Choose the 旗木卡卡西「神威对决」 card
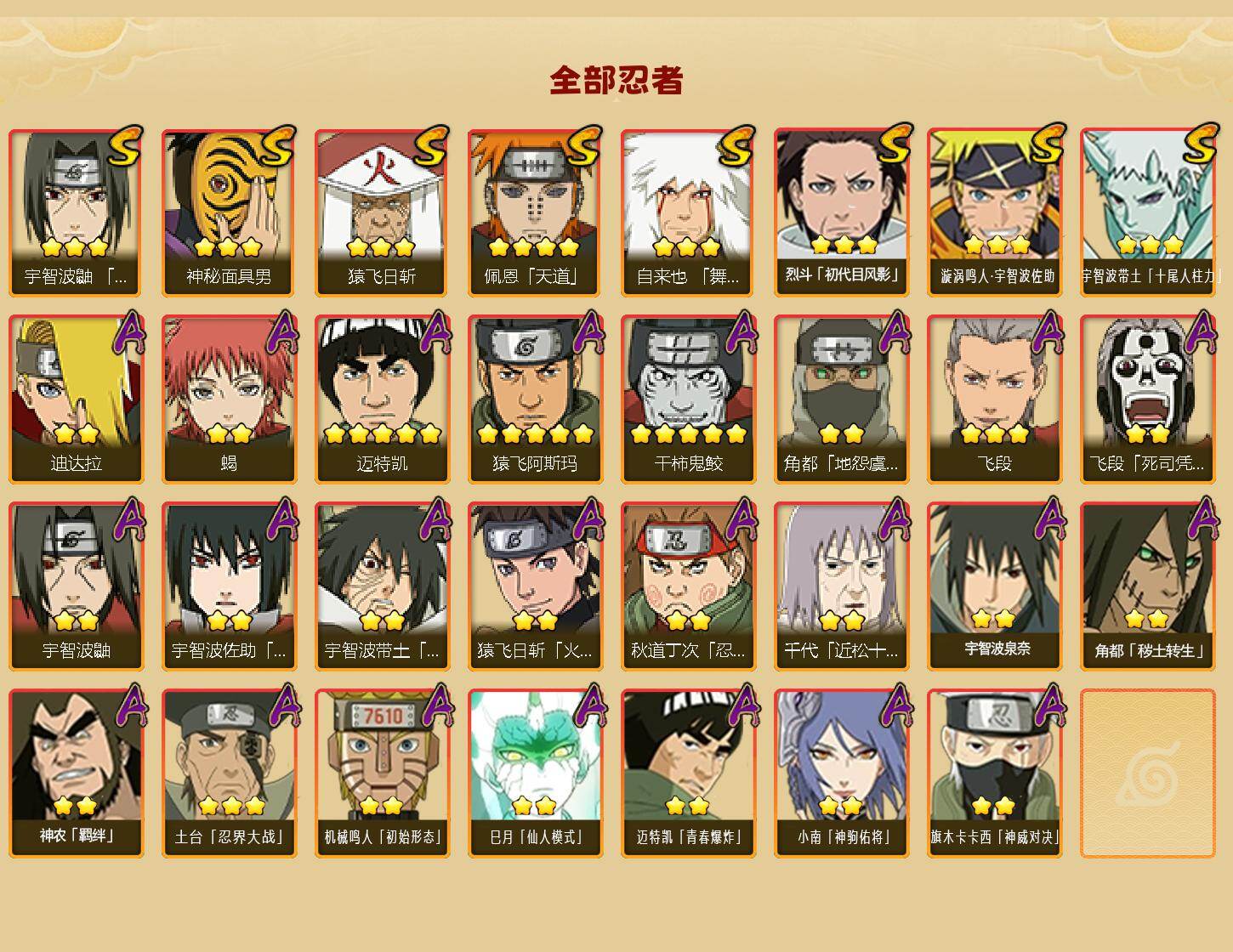The image size is (1233, 952). [x=994, y=773]
